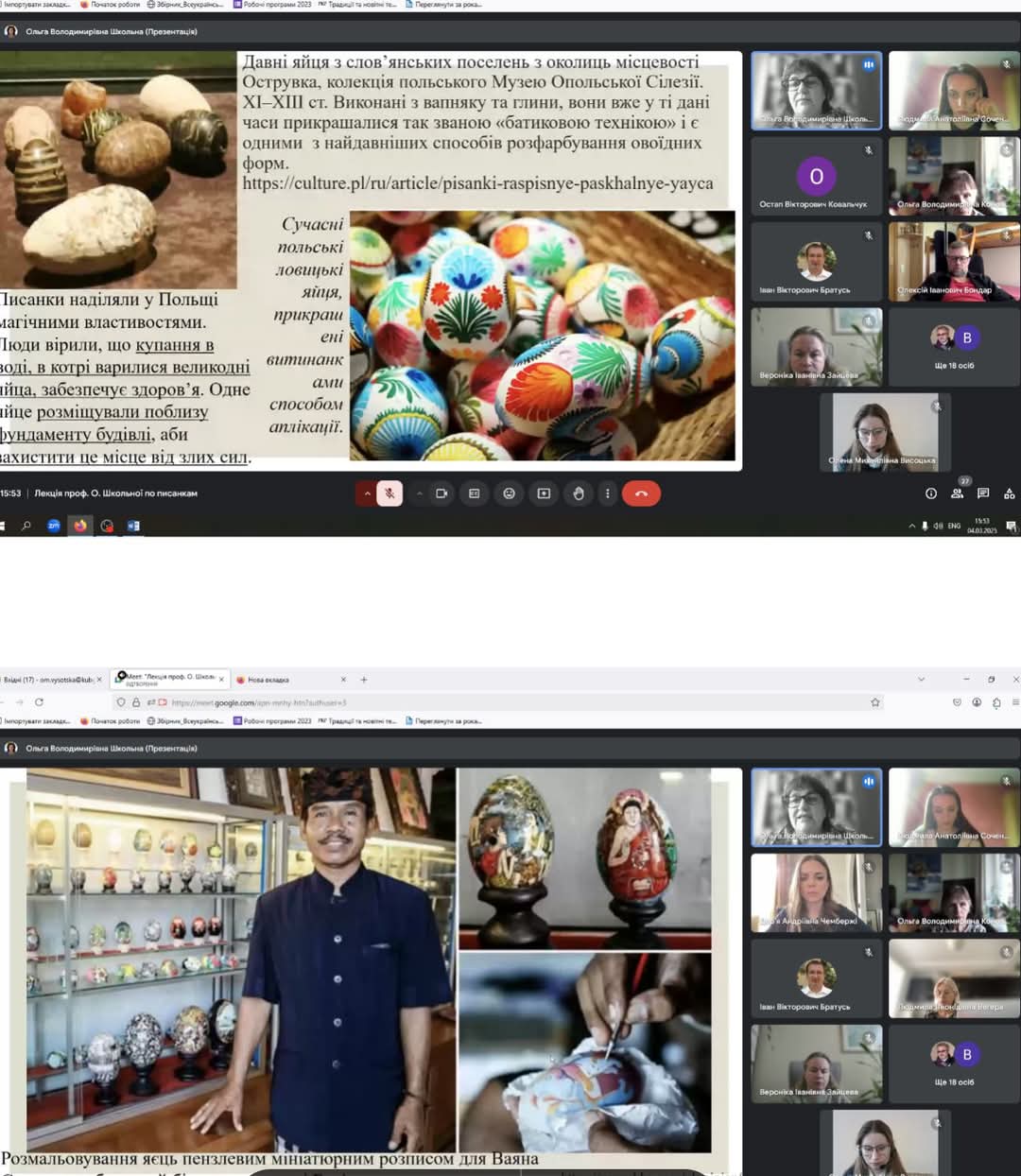
Task: Toggle captions button in Meet toolbar
Action: (475, 493)
